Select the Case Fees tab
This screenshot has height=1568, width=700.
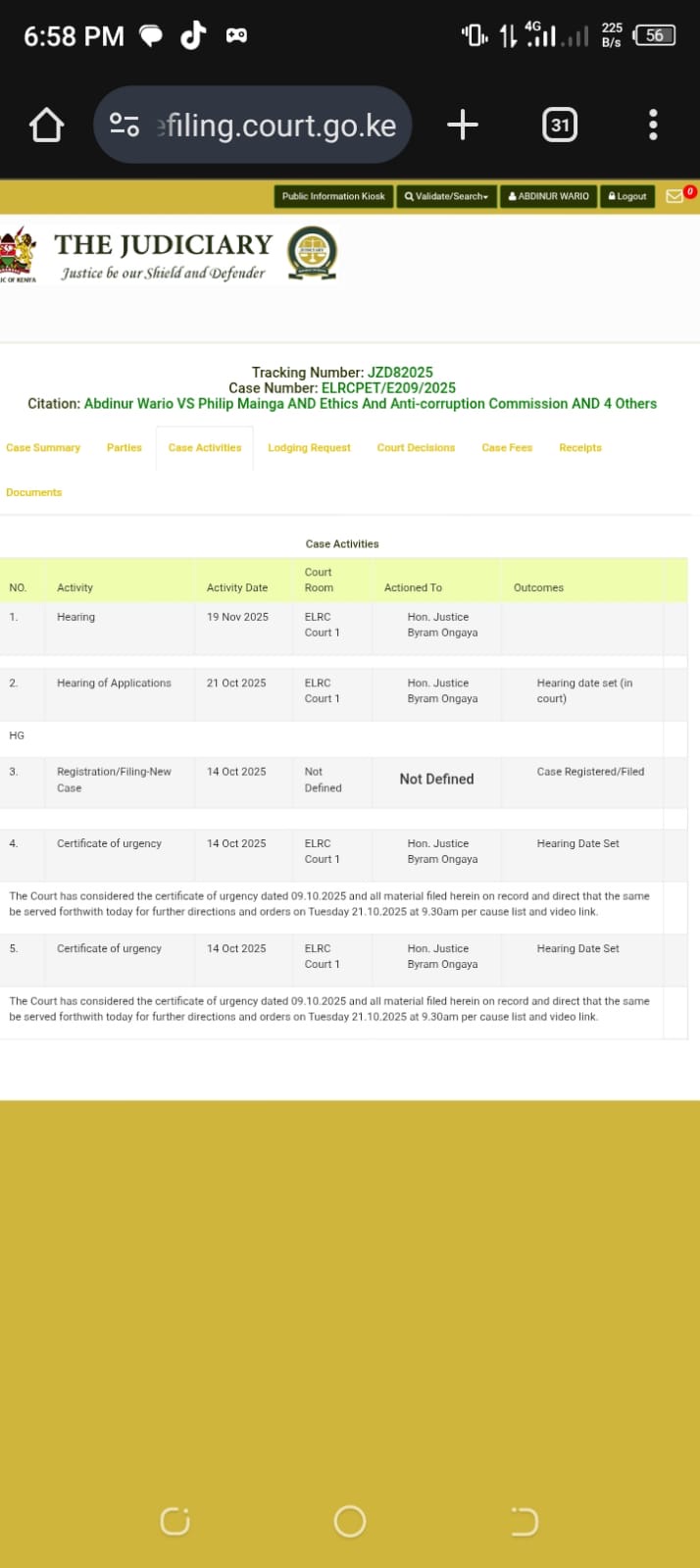tap(507, 448)
